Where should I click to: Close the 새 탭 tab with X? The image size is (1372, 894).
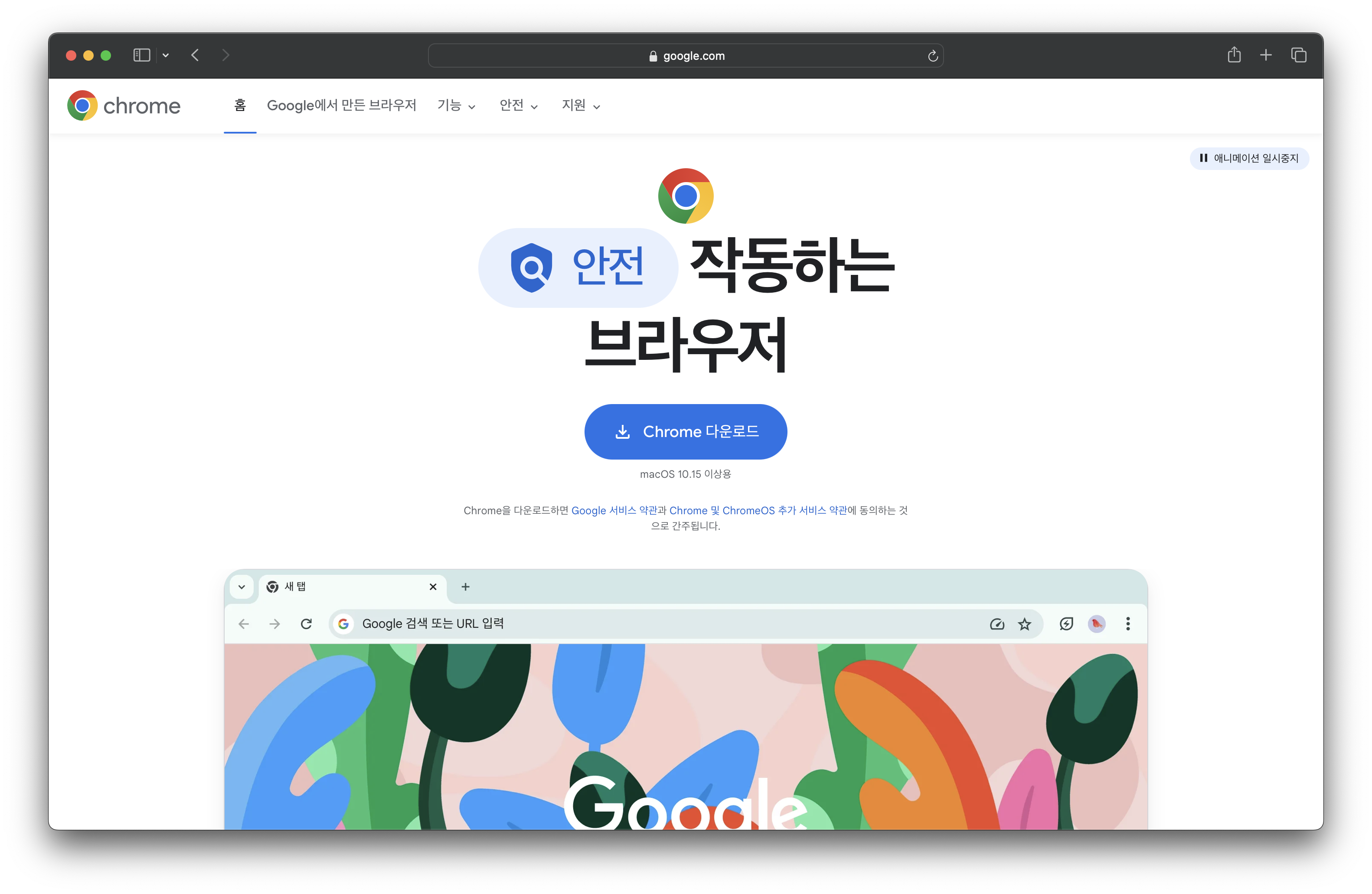(x=433, y=587)
